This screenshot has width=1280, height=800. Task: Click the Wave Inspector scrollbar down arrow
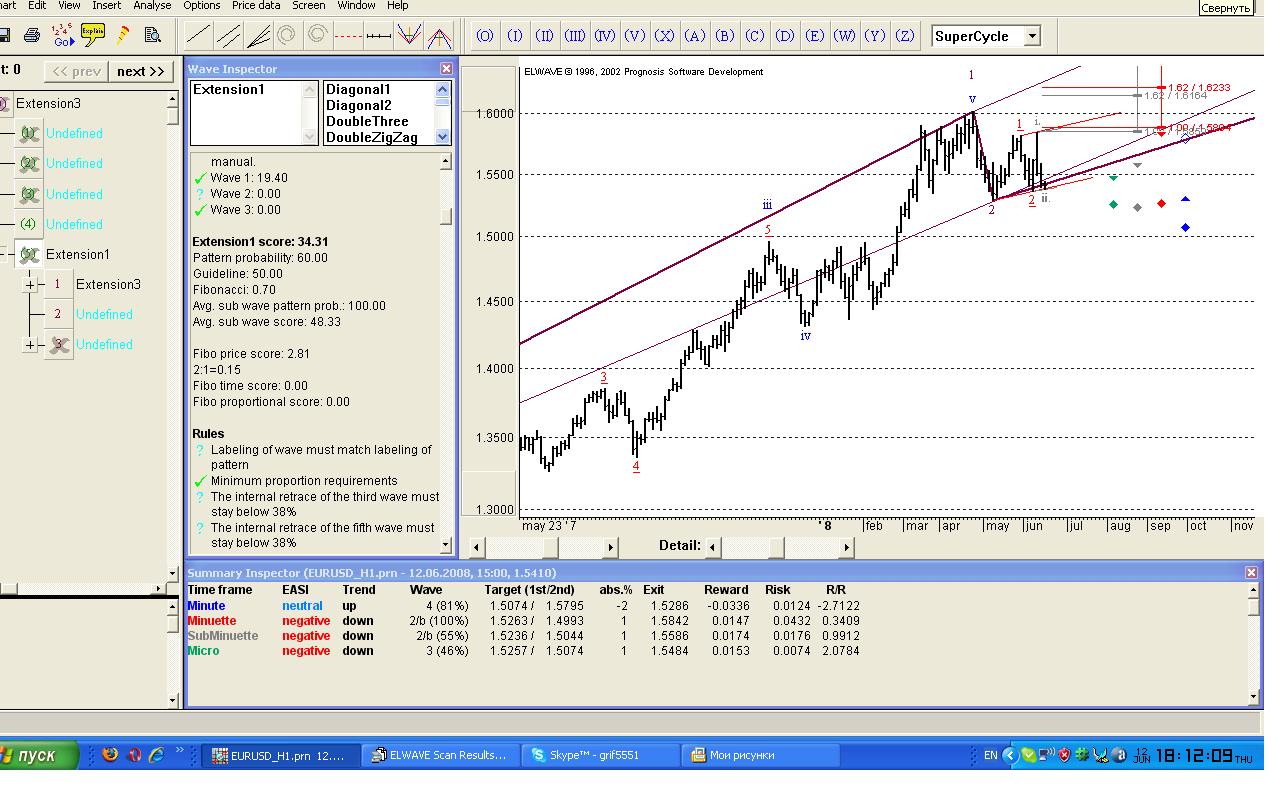pos(447,545)
